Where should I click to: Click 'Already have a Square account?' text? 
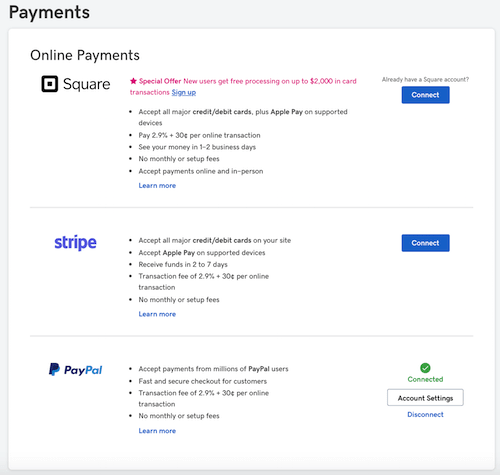point(425,79)
